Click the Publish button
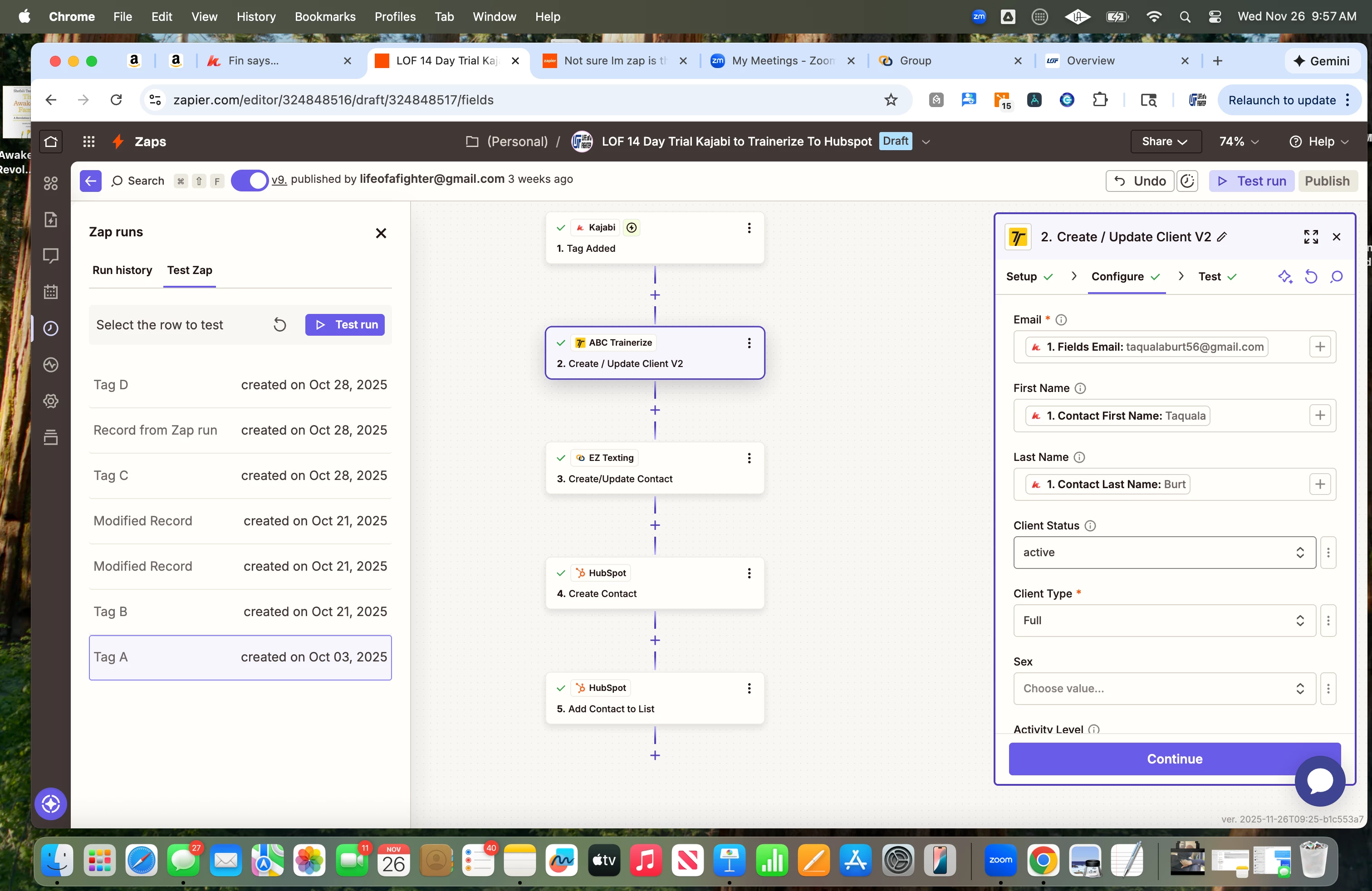This screenshot has height=891, width=1372. [x=1327, y=181]
